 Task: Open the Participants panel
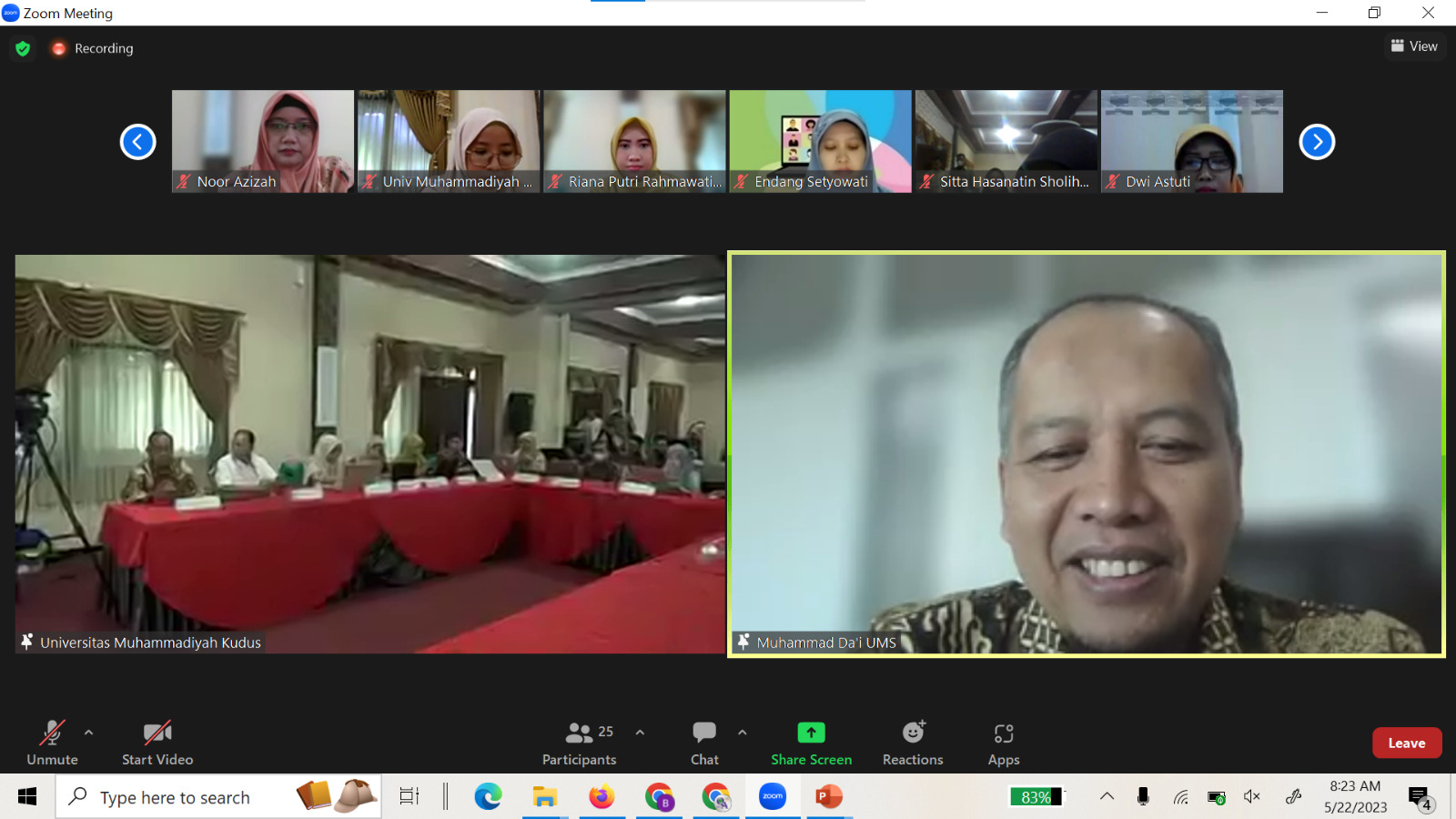580,743
